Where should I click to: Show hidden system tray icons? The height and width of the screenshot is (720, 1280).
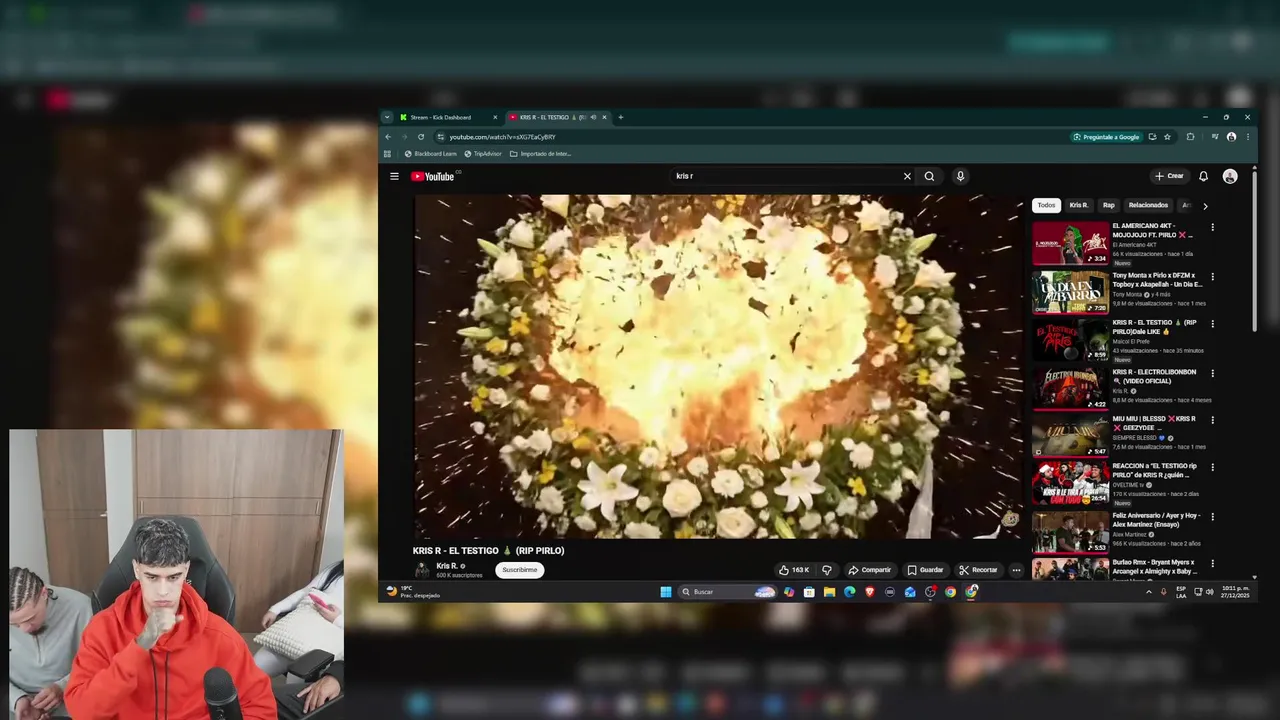1148,592
